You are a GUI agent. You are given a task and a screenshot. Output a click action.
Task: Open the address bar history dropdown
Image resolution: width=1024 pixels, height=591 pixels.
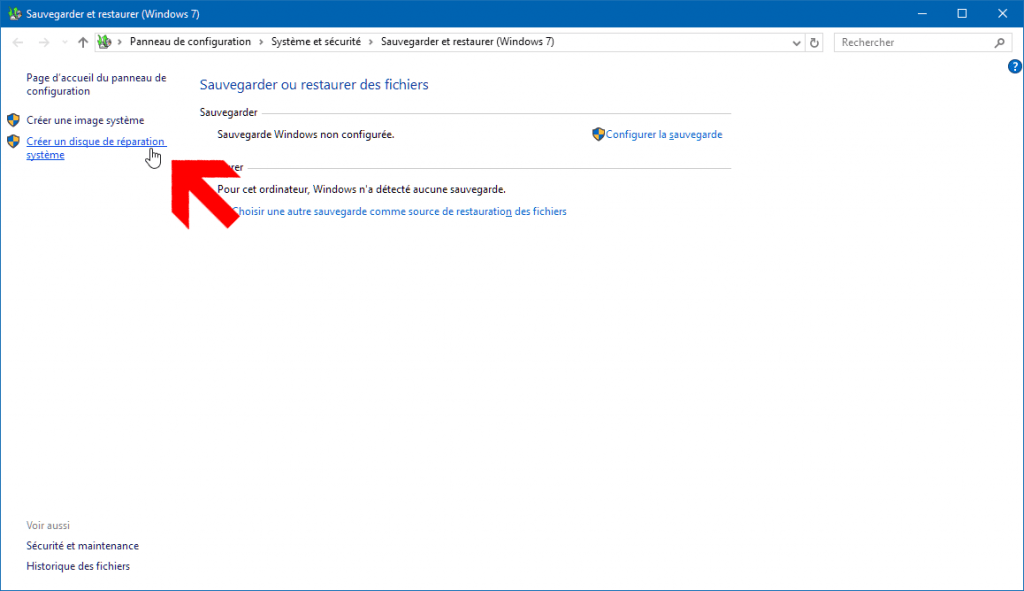pos(796,43)
